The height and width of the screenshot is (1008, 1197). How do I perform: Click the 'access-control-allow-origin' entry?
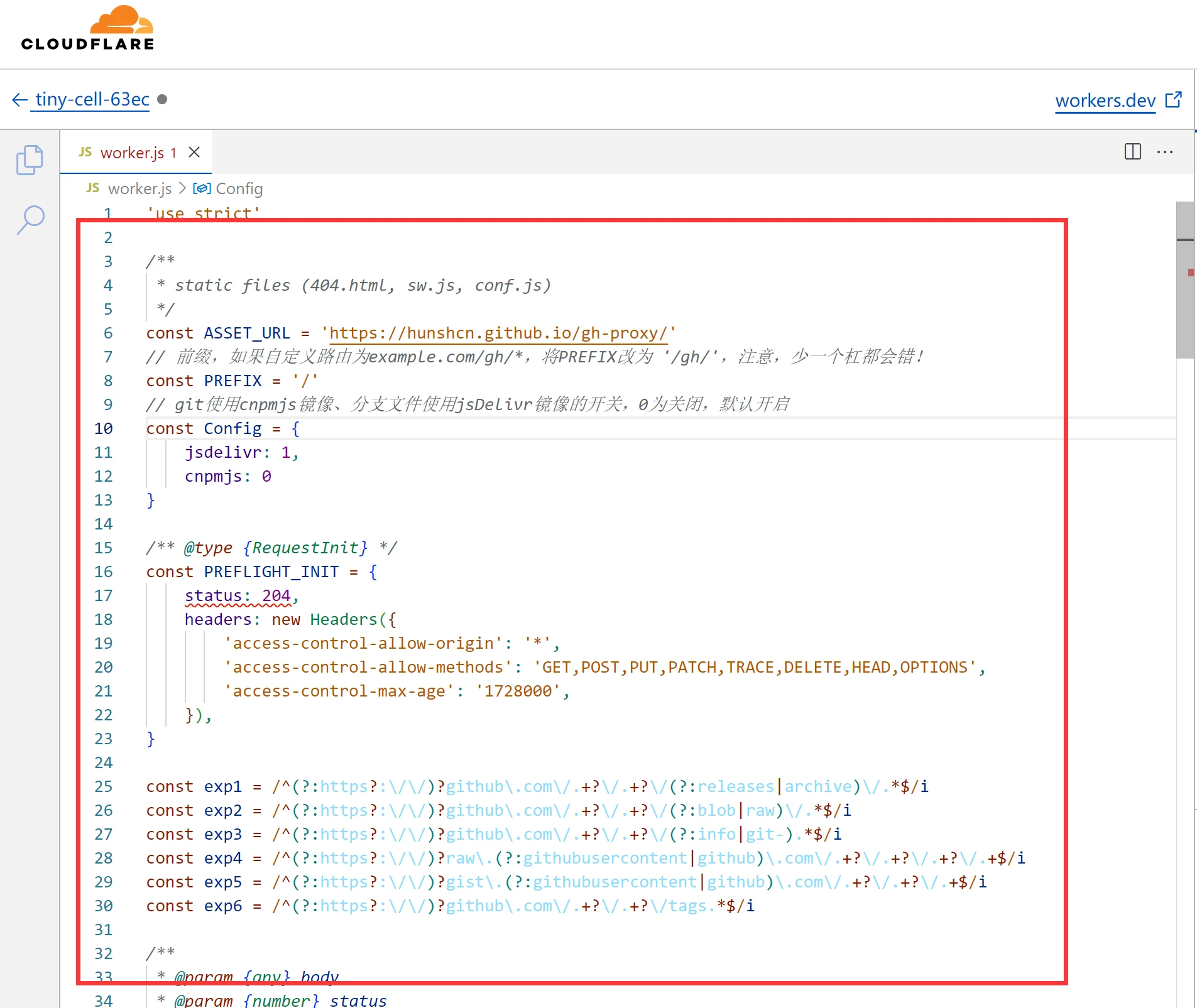[392, 643]
